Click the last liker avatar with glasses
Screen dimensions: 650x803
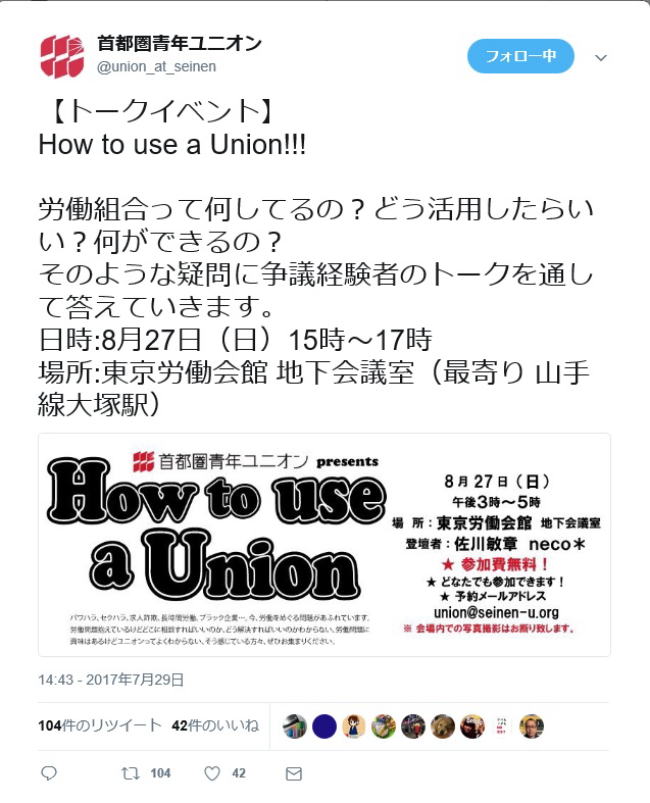532,726
